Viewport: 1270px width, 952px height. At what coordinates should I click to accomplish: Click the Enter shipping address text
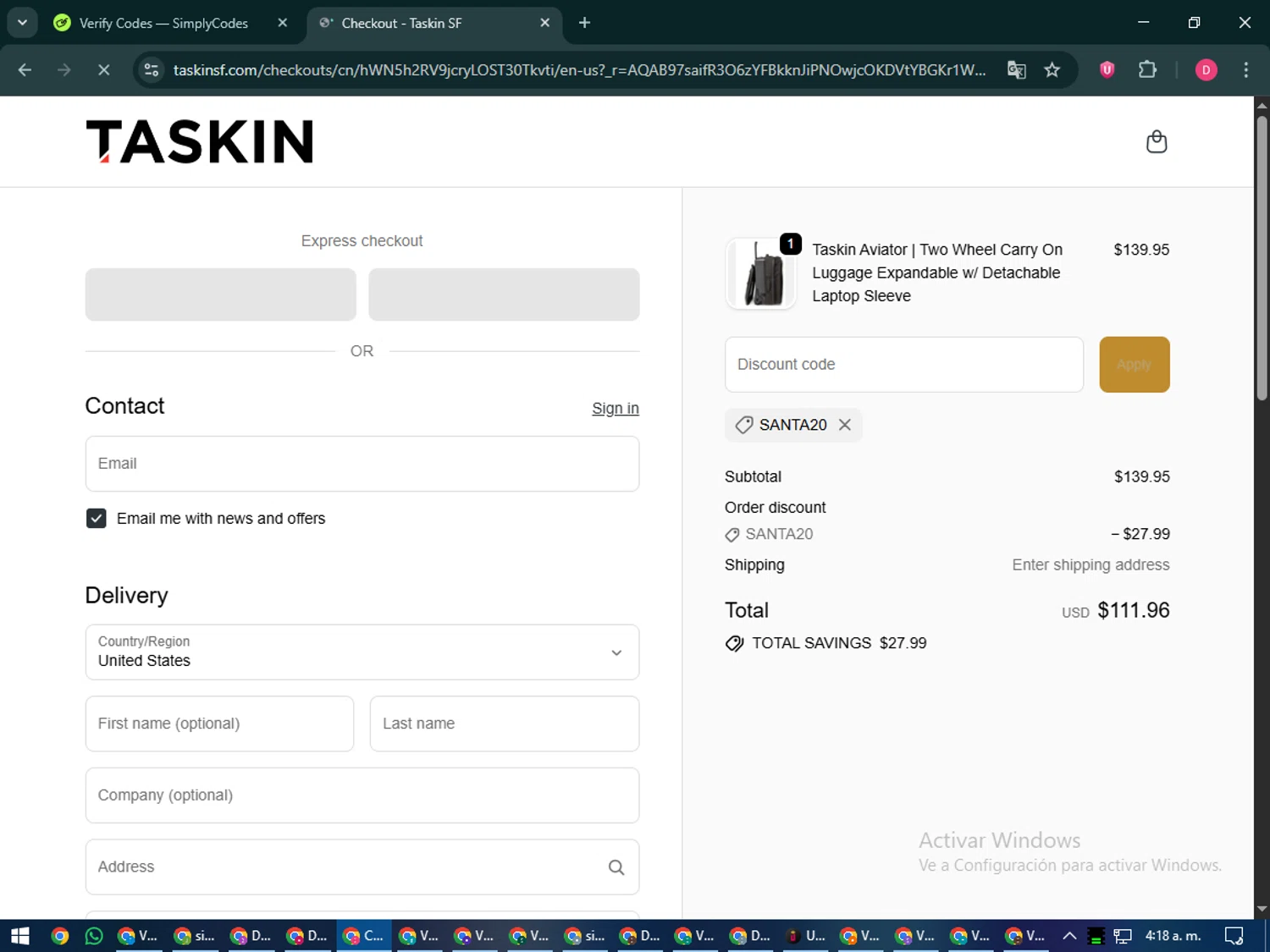click(1091, 565)
